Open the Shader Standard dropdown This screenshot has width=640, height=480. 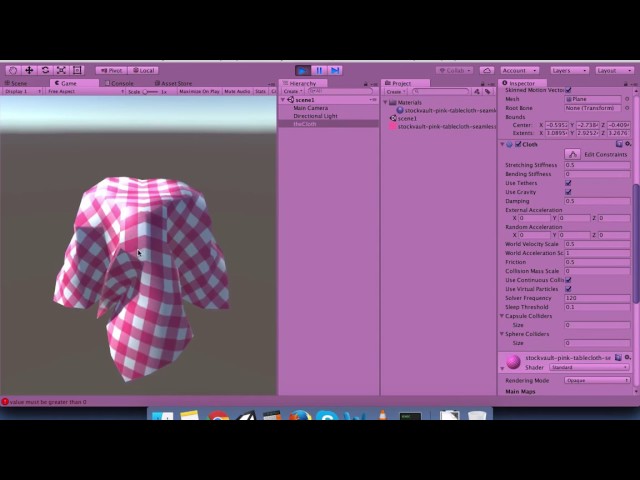point(589,367)
